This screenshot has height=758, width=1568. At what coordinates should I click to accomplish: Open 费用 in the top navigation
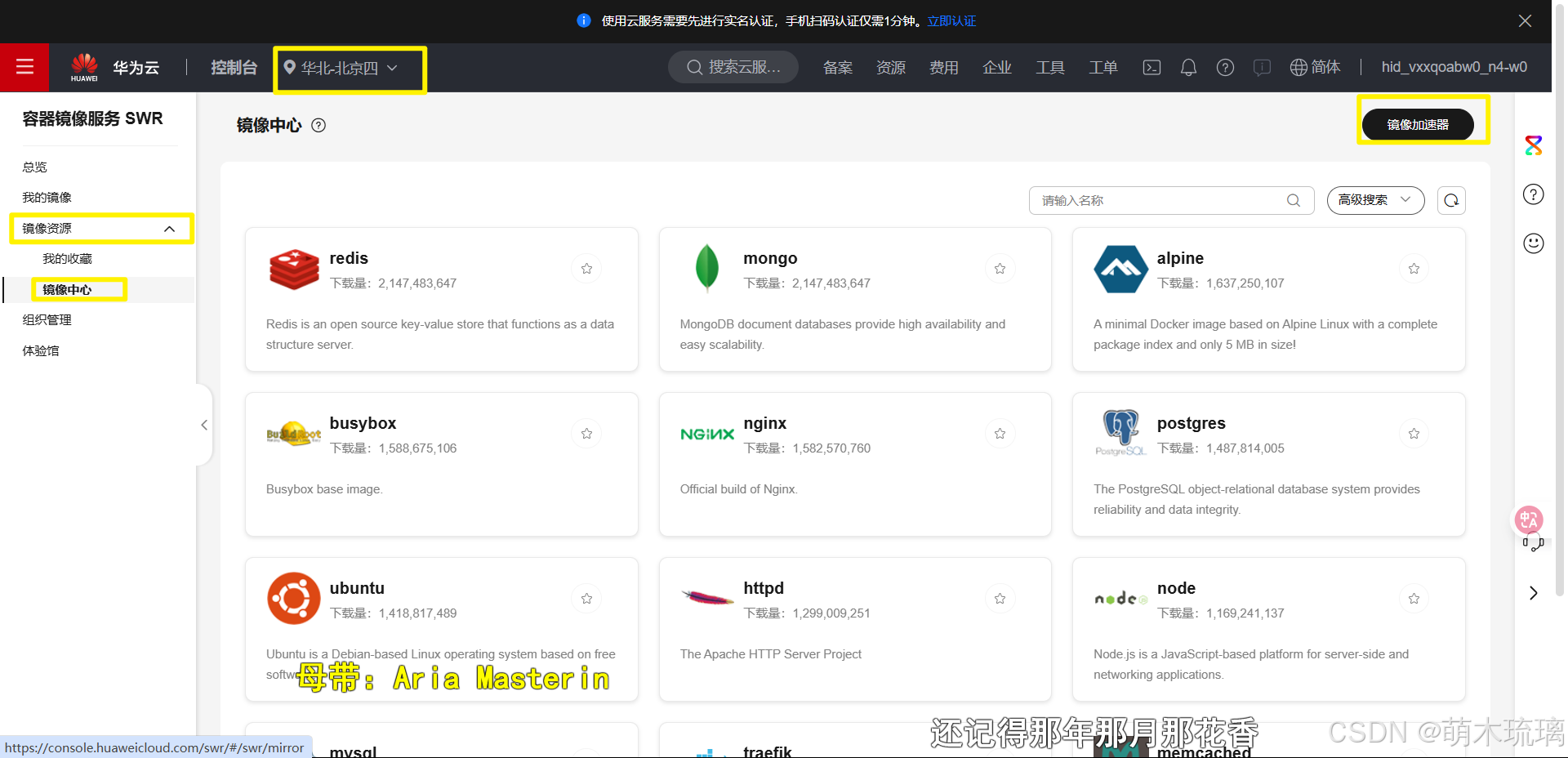point(944,68)
